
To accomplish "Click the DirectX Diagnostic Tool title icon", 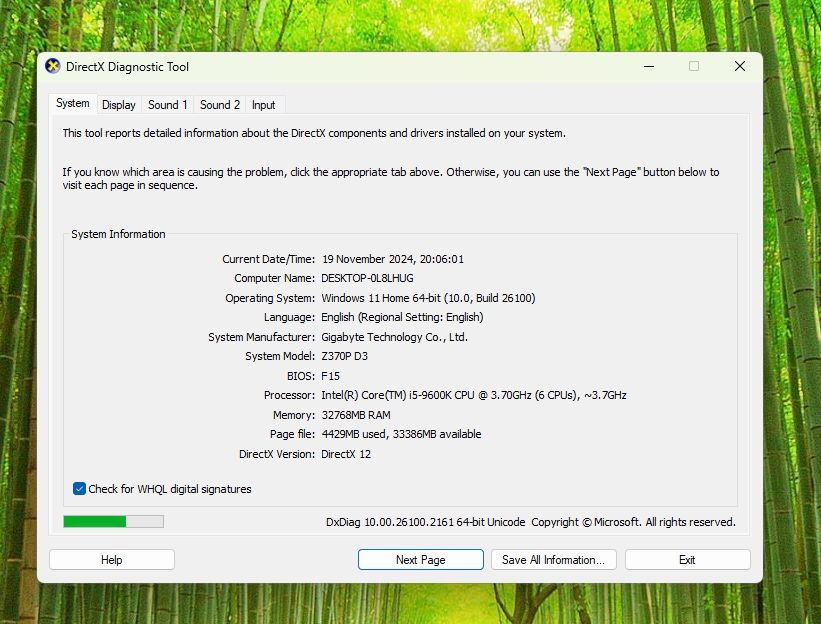I will point(53,66).
